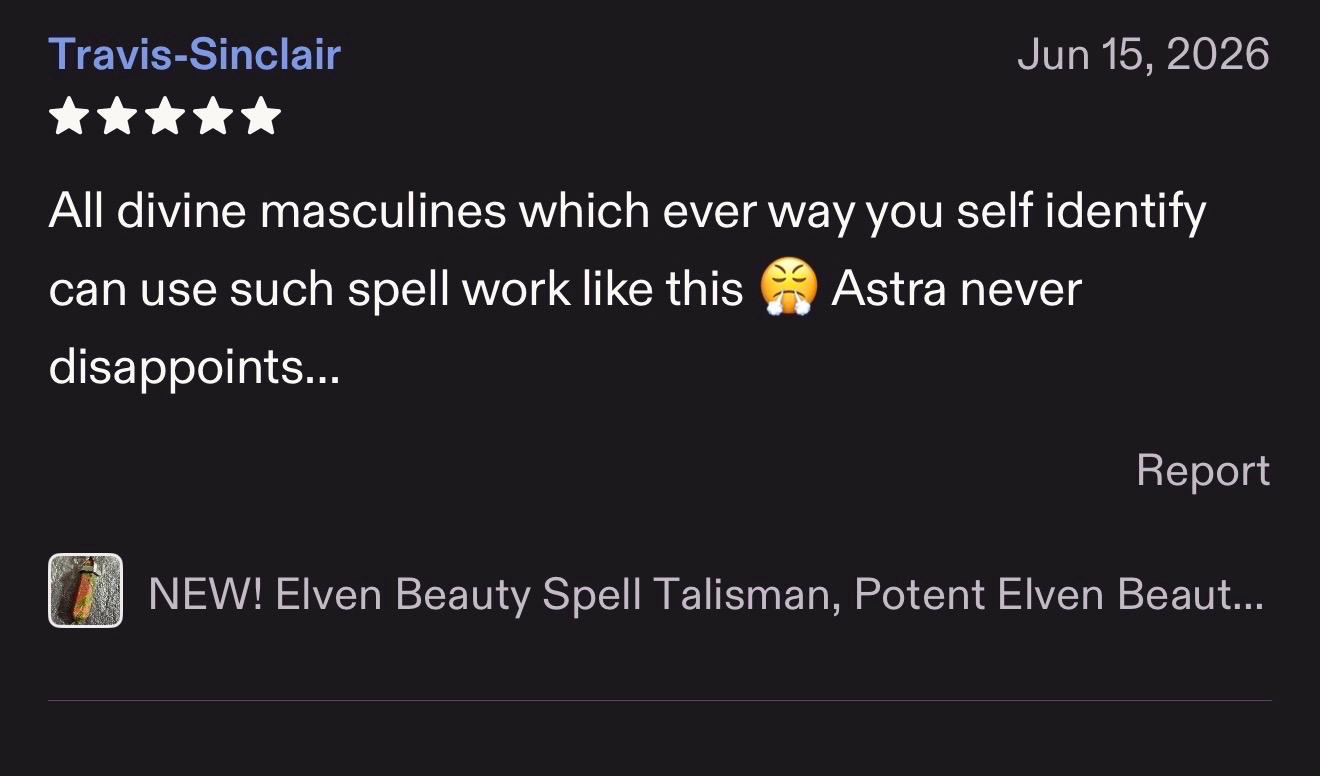The height and width of the screenshot is (776, 1320).
Task: Open the talisman product thumbnail
Action: pos(86,591)
